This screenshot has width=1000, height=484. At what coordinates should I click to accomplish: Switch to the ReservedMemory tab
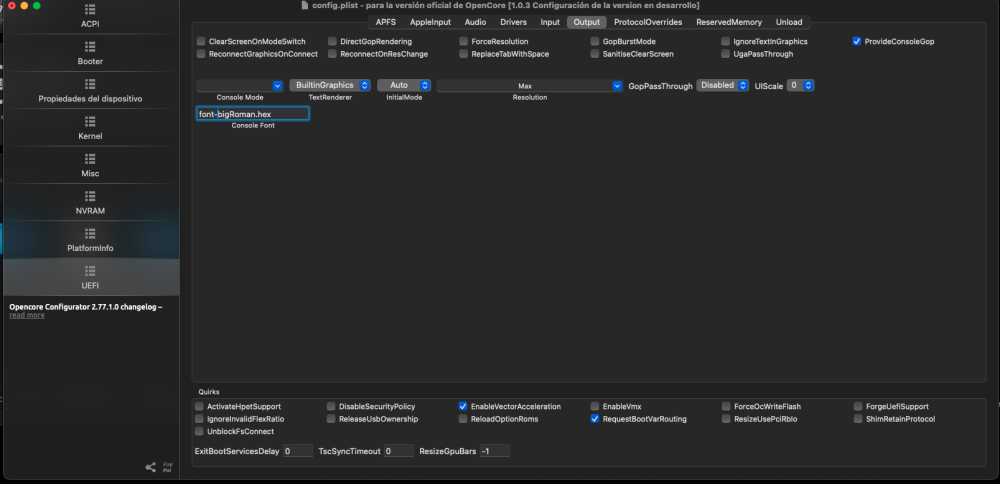pos(729,22)
